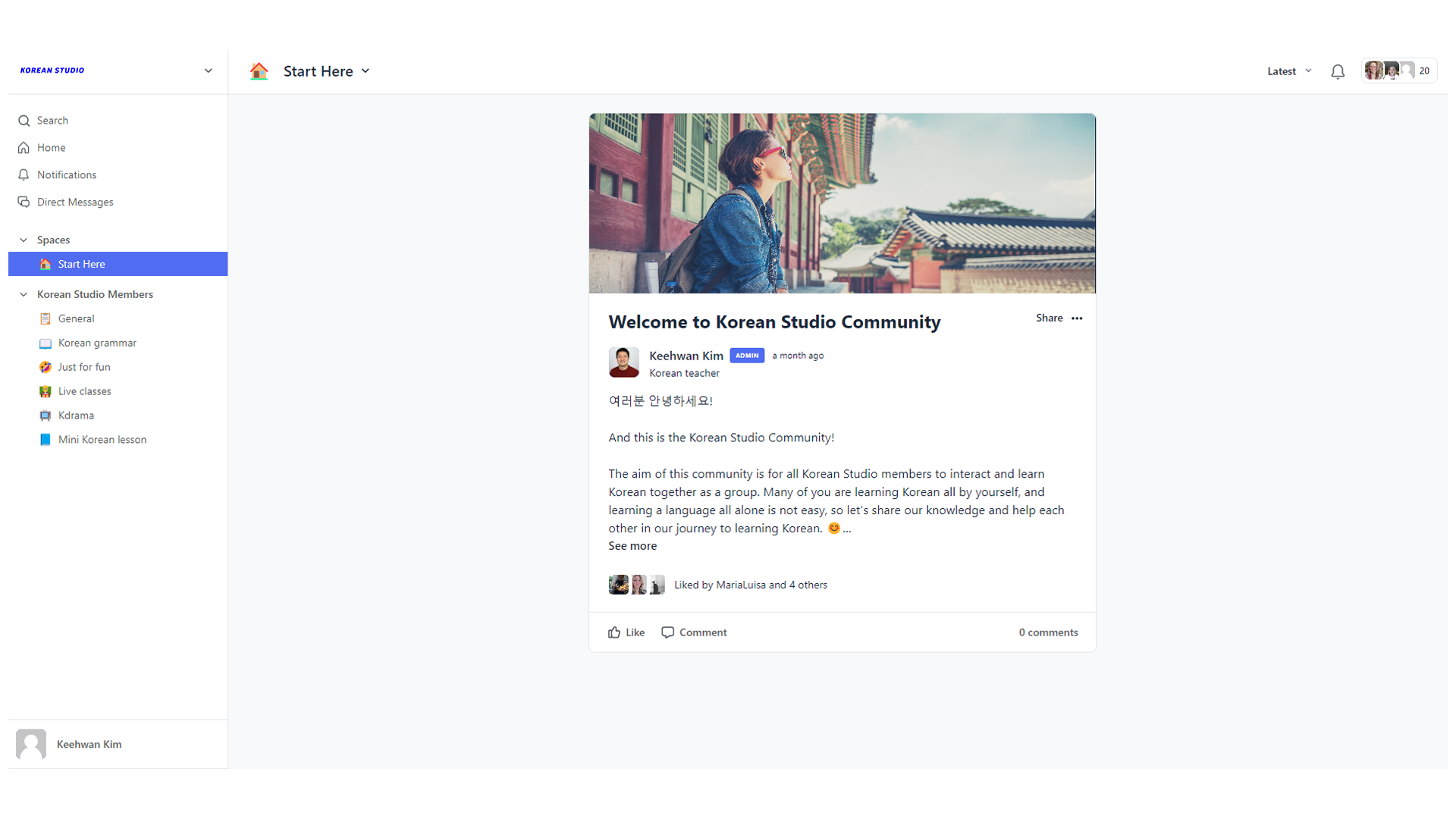1456x819 pixels.
Task: Like the welcome post
Action: coord(626,632)
